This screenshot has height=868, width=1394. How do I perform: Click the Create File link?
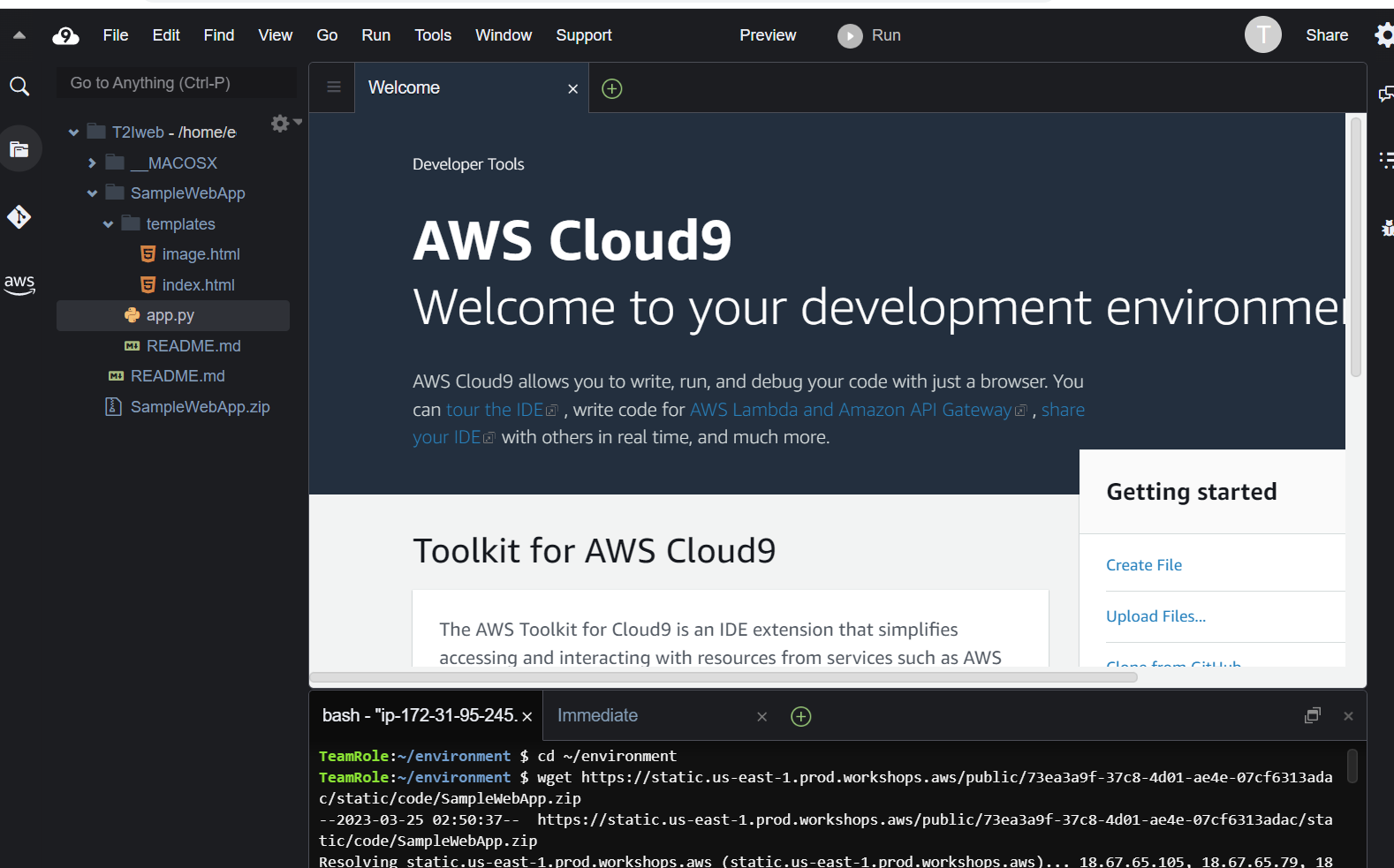pos(1144,565)
